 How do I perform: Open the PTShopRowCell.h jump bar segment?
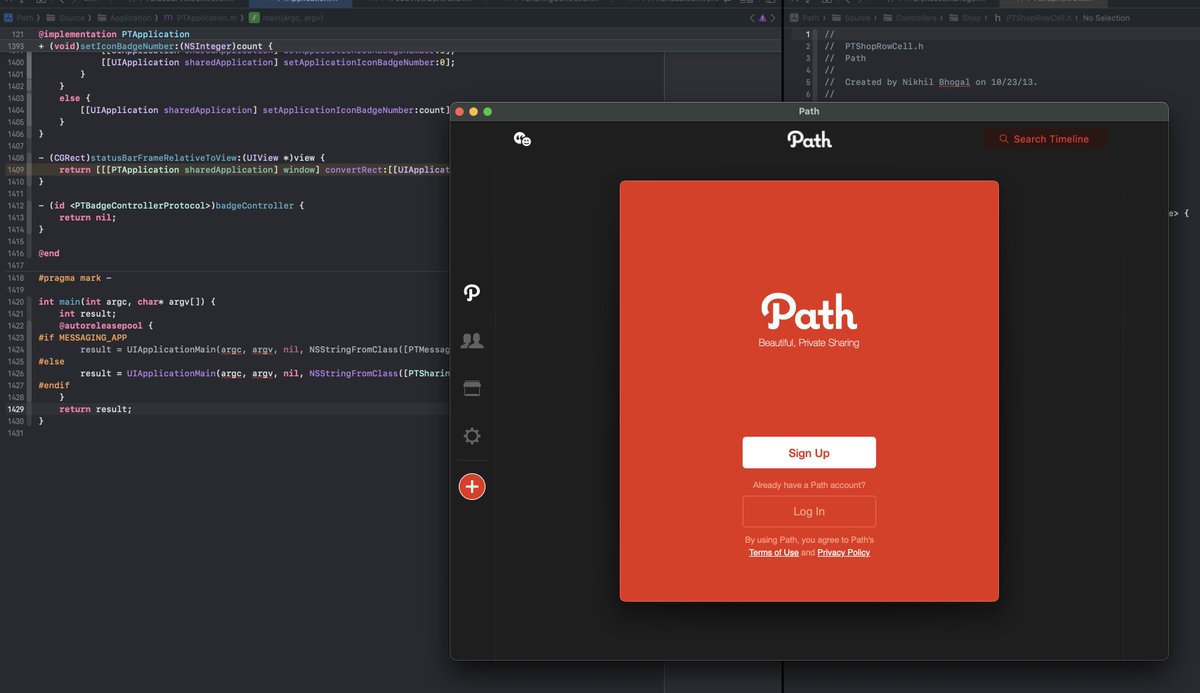point(1032,18)
